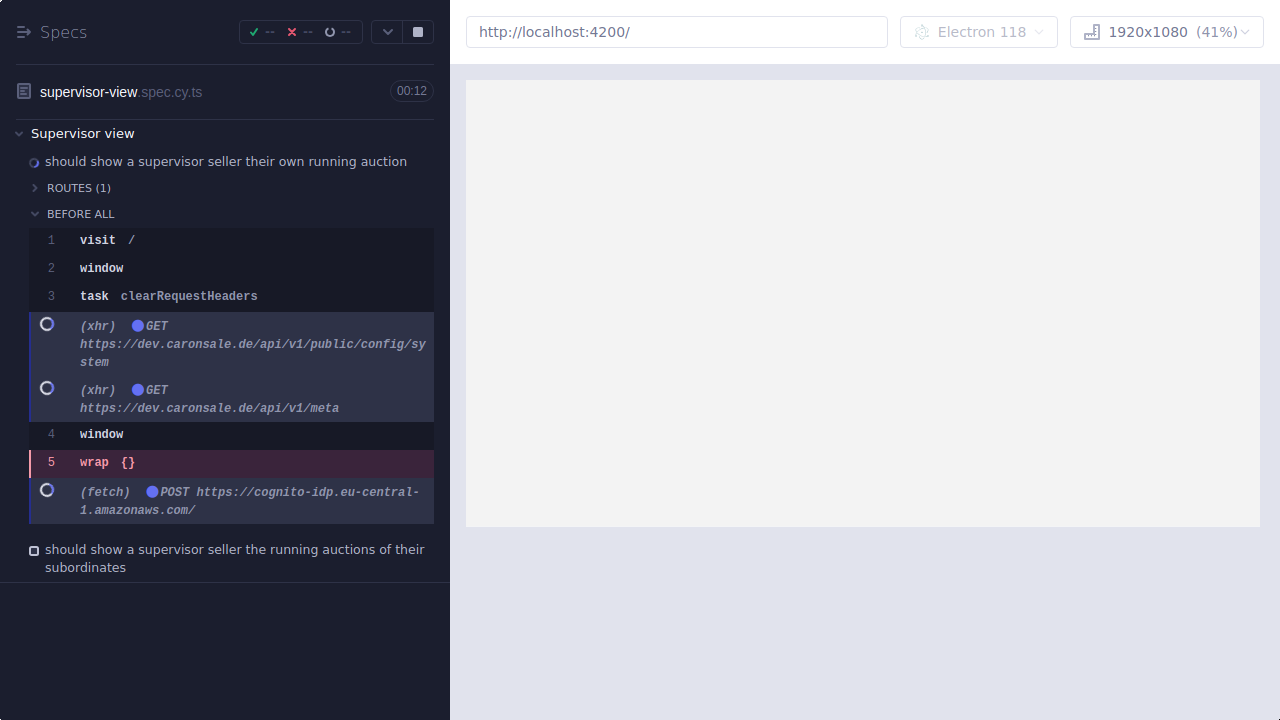The image size is (1280, 720).
Task: Collapse the BEFORE ALL section
Action: tap(33, 214)
